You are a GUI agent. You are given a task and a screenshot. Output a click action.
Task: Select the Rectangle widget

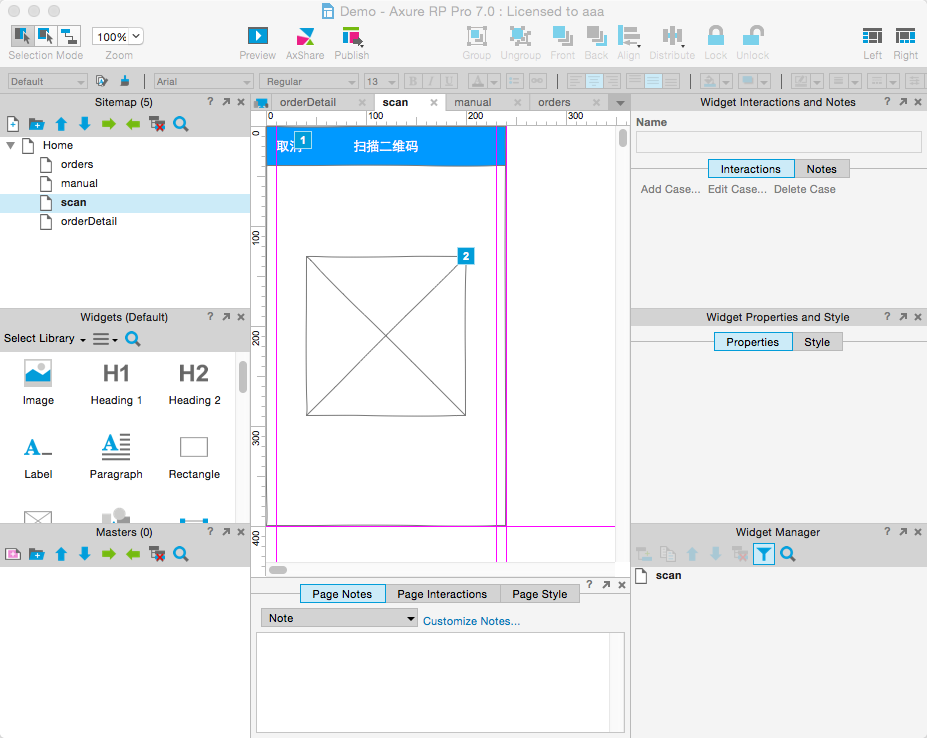coord(194,457)
